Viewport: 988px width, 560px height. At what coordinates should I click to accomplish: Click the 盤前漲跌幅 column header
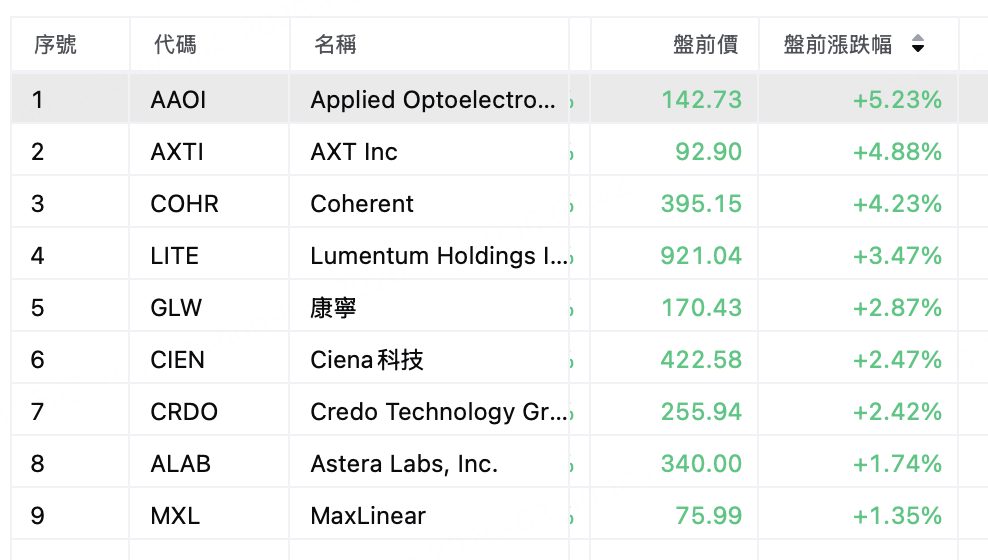pos(837,45)
